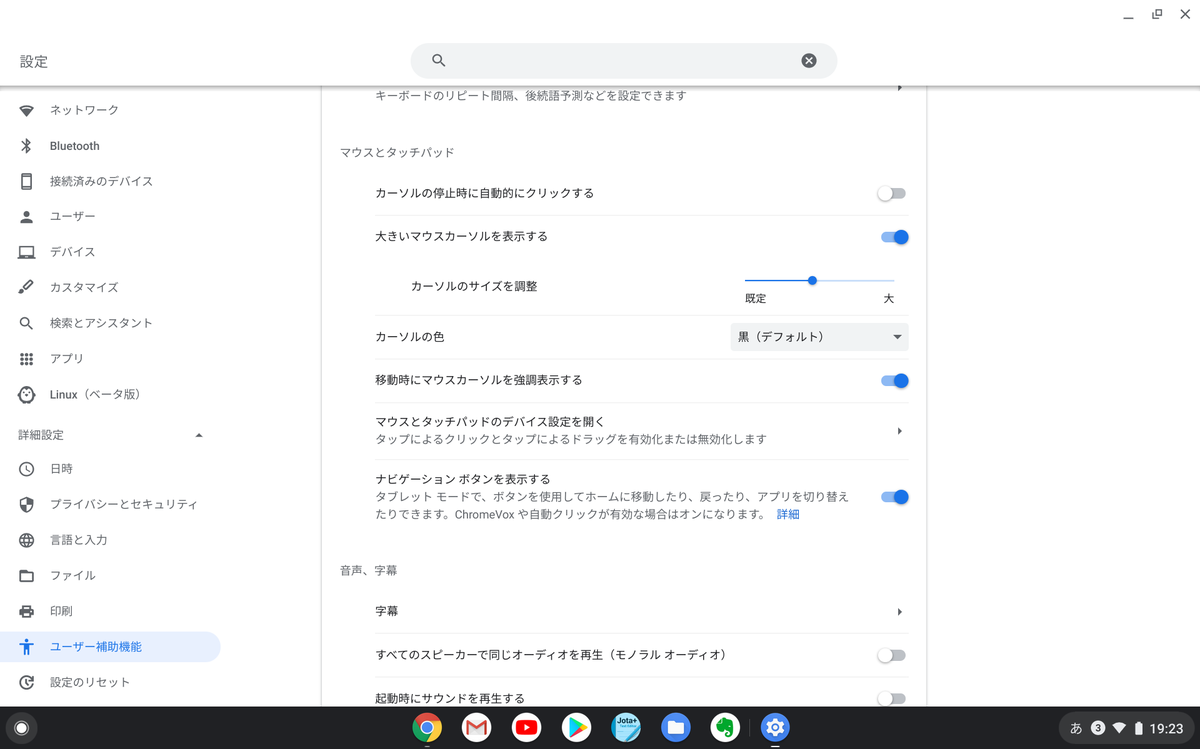Screen dimensions: 1200x749
Task: Enable automatic click when cursor stops
Action: 890,193
